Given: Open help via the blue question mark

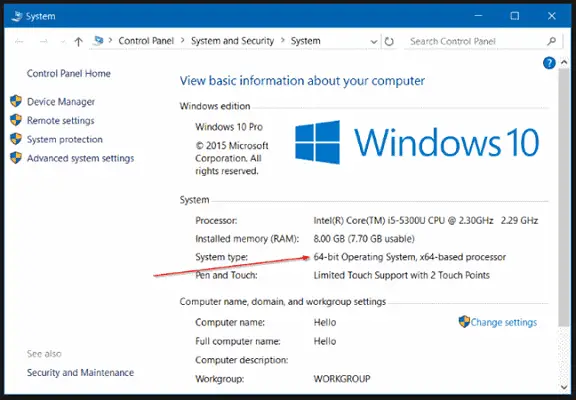Looking at the screenshot, I should pyautogui.click(x=549, y=63).
